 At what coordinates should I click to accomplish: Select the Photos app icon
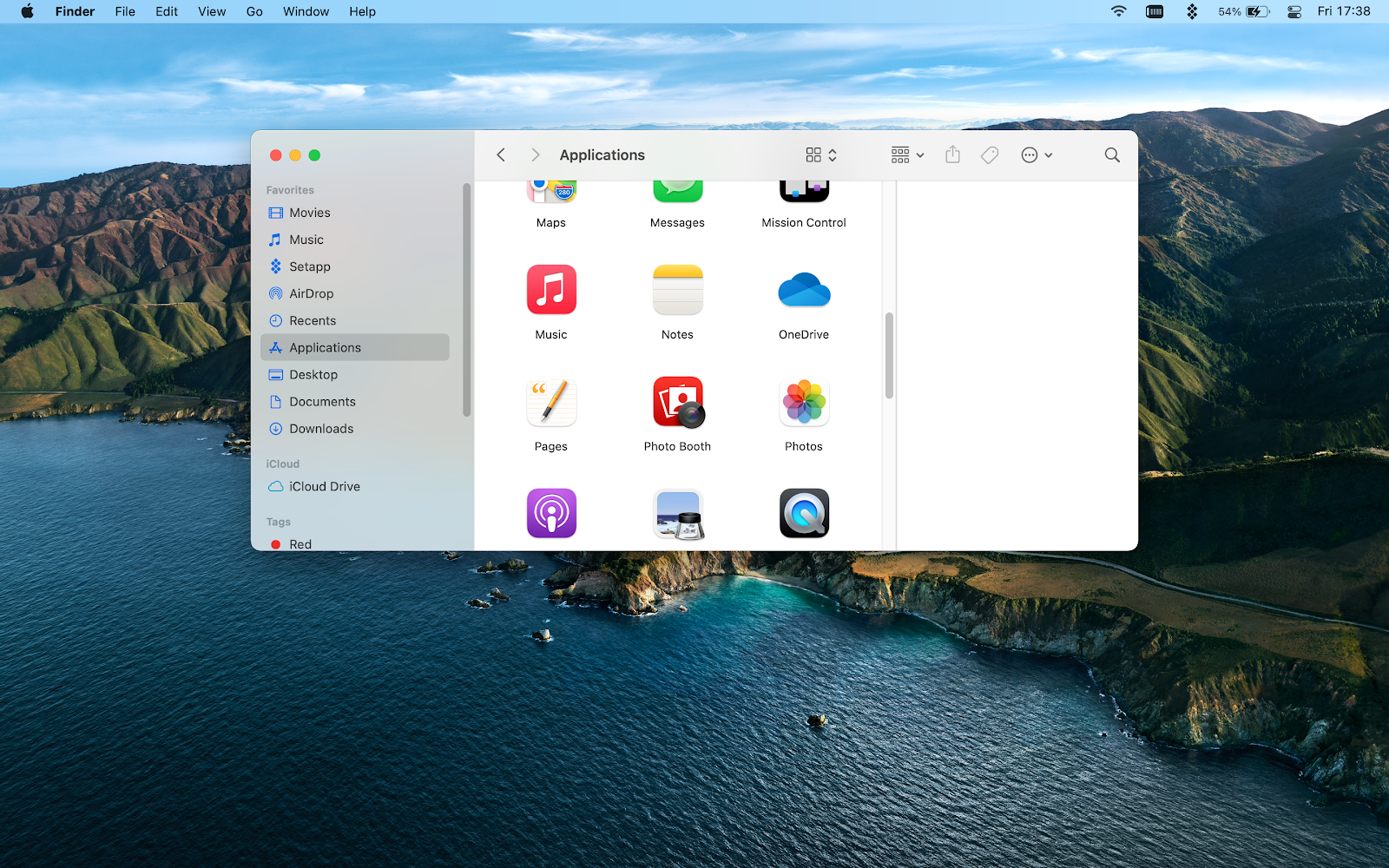[804, 402]
